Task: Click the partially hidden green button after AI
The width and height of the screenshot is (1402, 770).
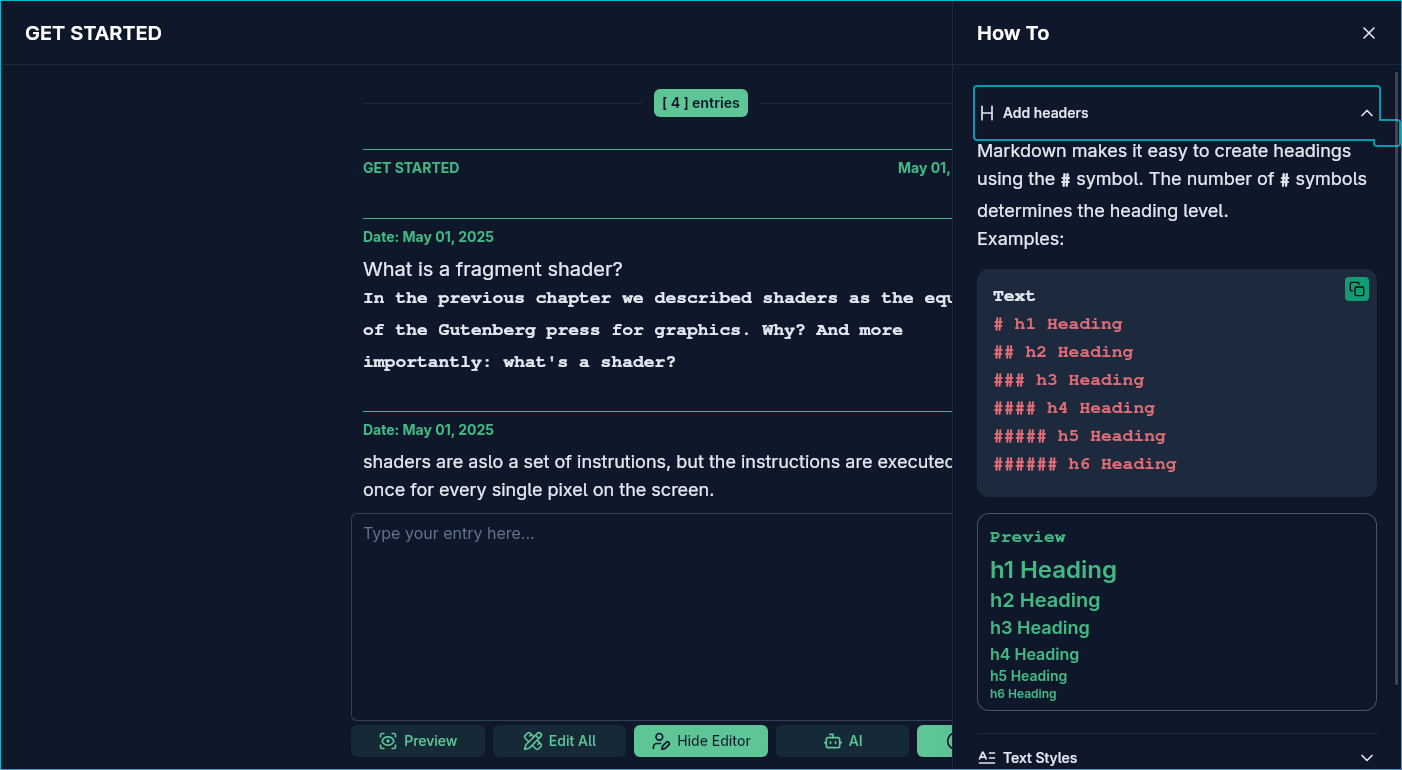Action: pyautogui.click(x=935, y=741)
